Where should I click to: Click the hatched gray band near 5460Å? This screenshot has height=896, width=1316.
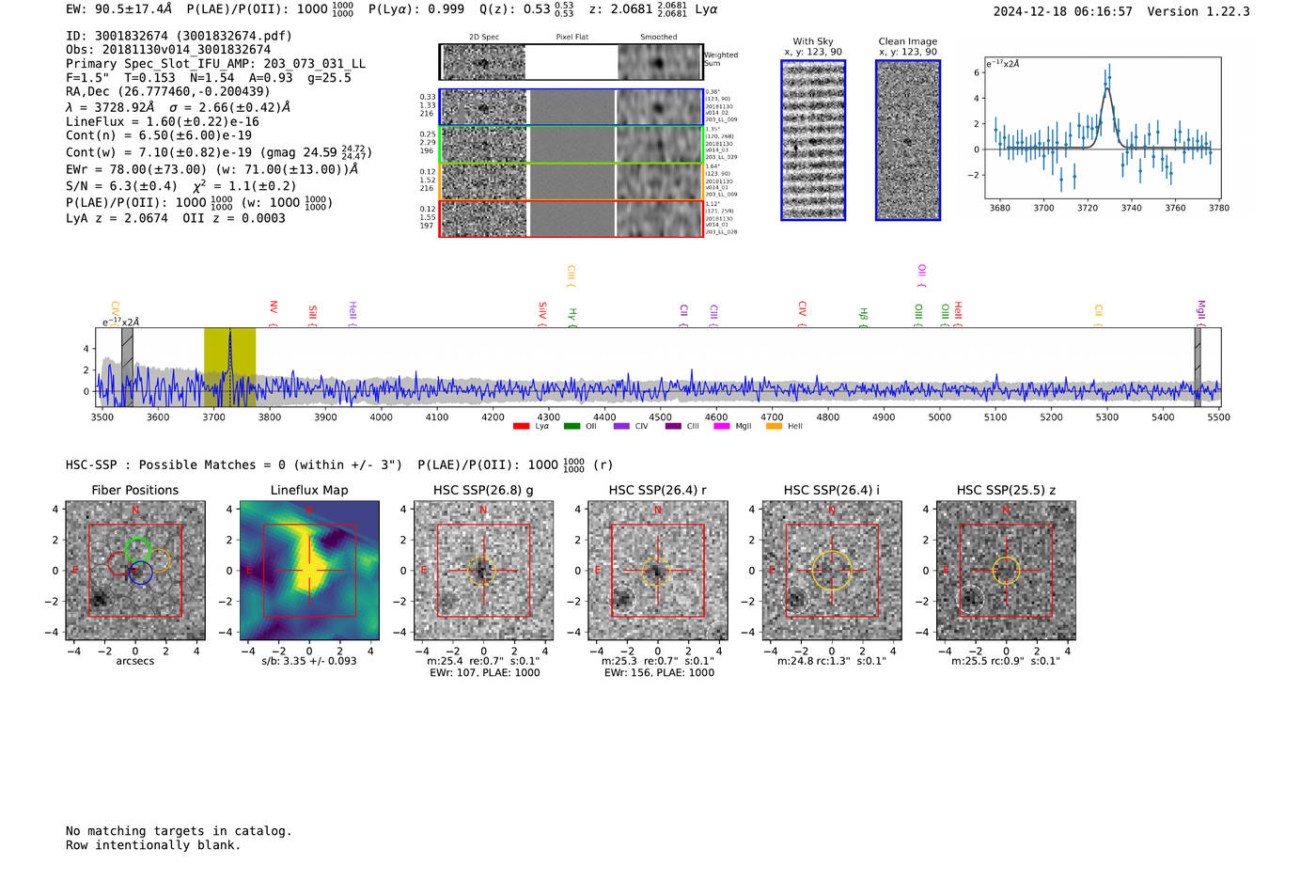coord(1198,368)
